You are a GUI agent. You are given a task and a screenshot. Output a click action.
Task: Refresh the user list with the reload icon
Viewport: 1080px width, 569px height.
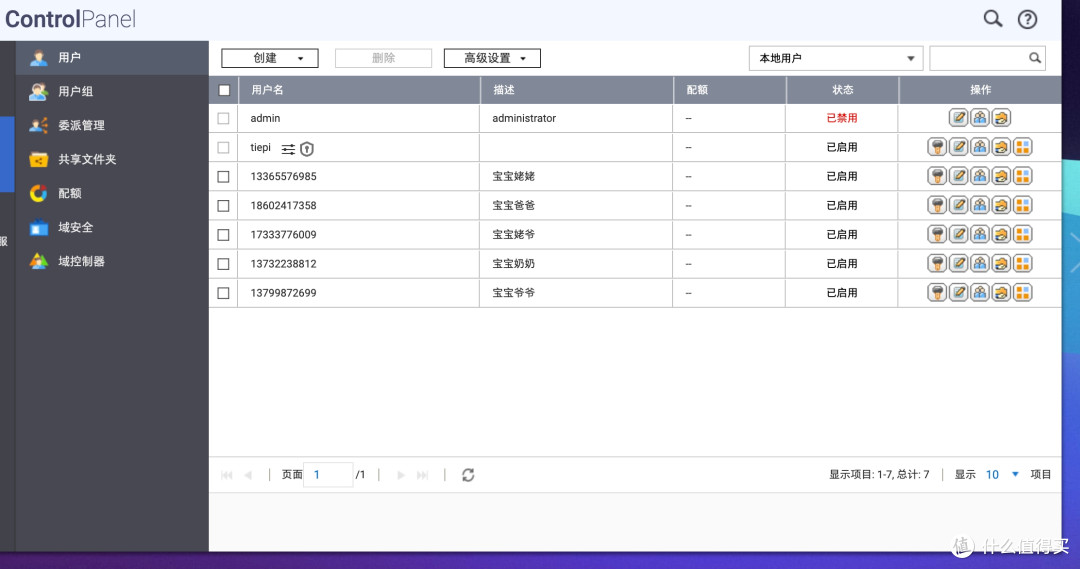tap(468, 475)
